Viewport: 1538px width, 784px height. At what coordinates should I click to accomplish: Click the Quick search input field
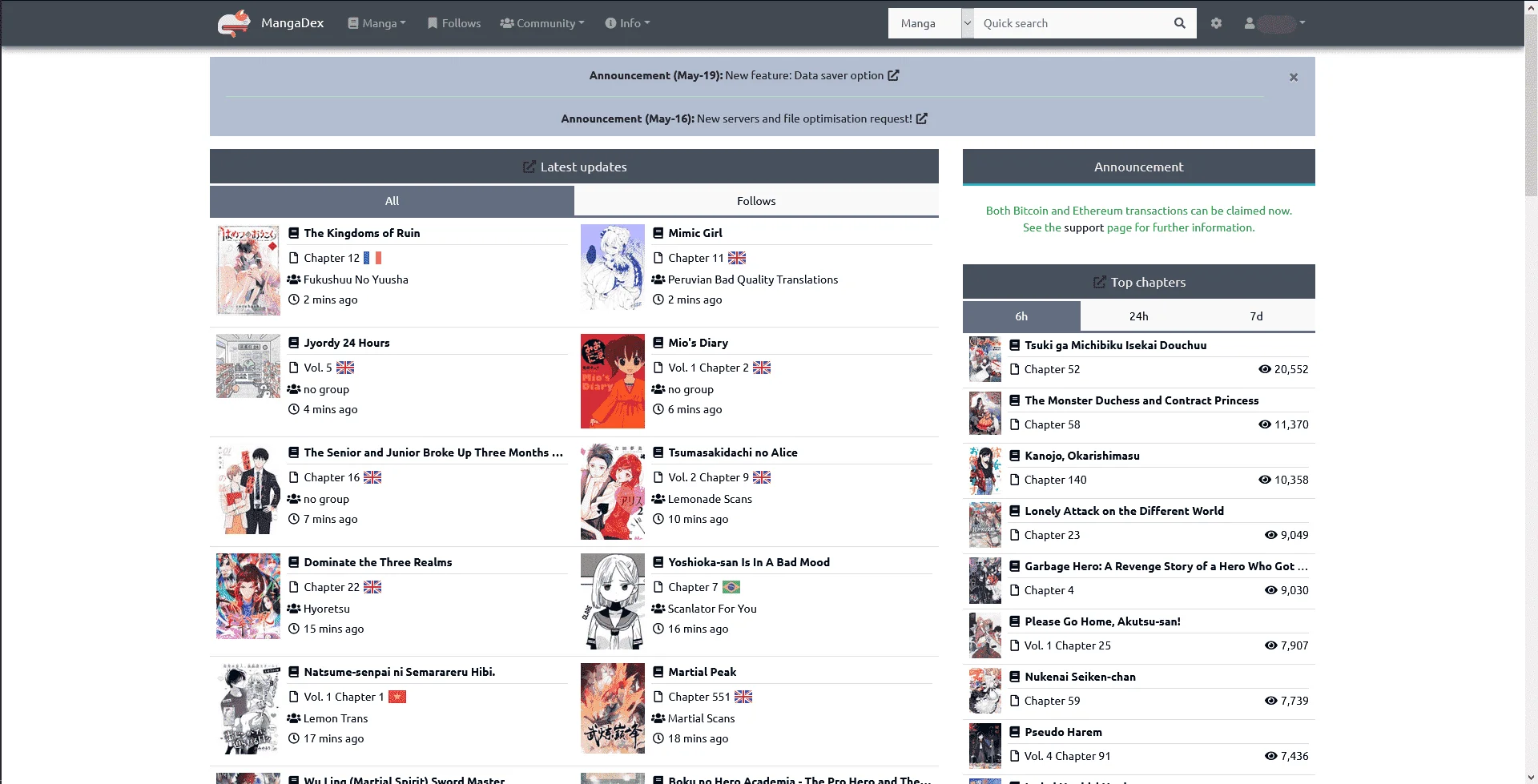pos(1069,23)
